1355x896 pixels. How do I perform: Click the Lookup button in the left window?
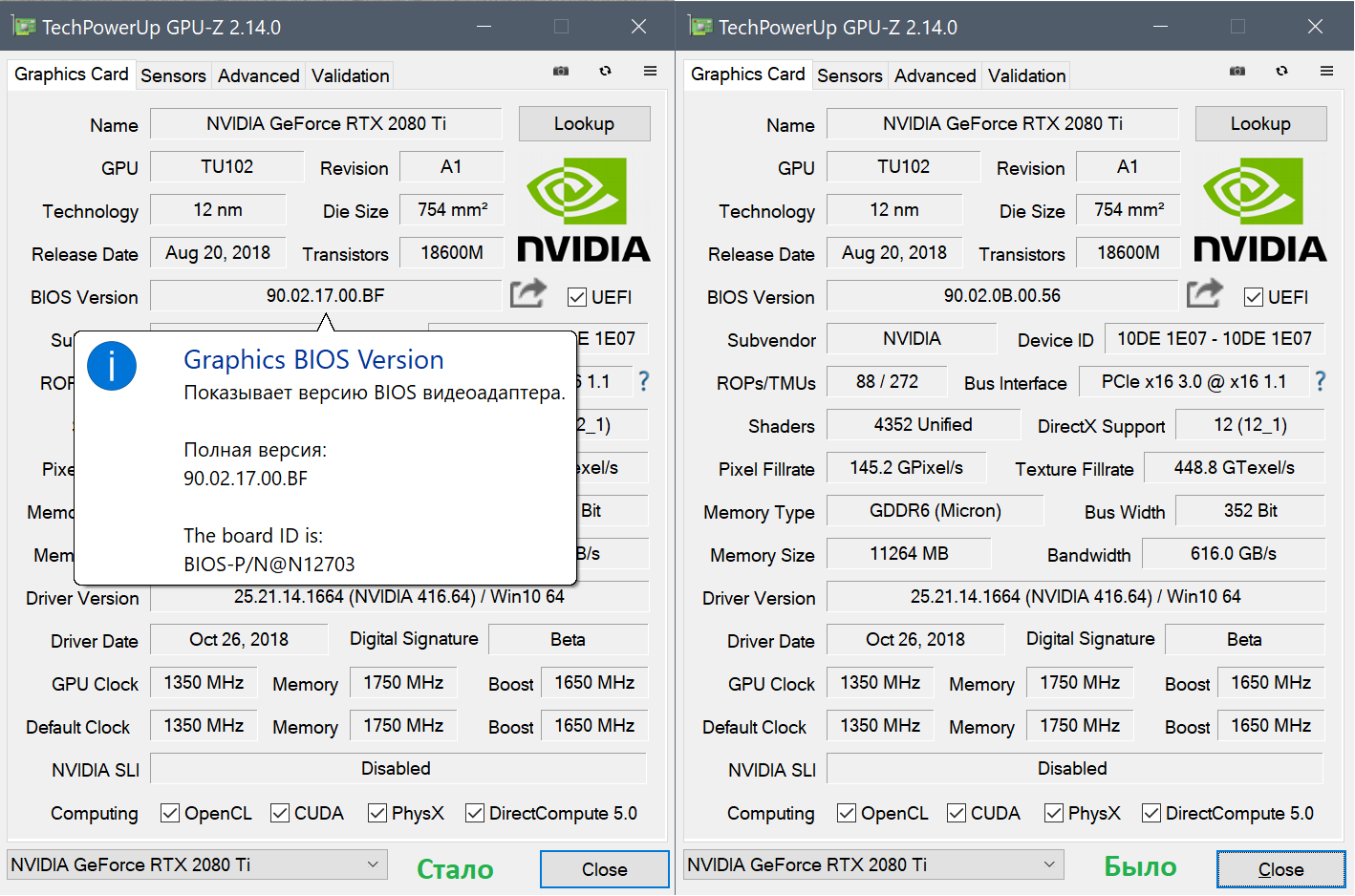[x=585, y=123]
